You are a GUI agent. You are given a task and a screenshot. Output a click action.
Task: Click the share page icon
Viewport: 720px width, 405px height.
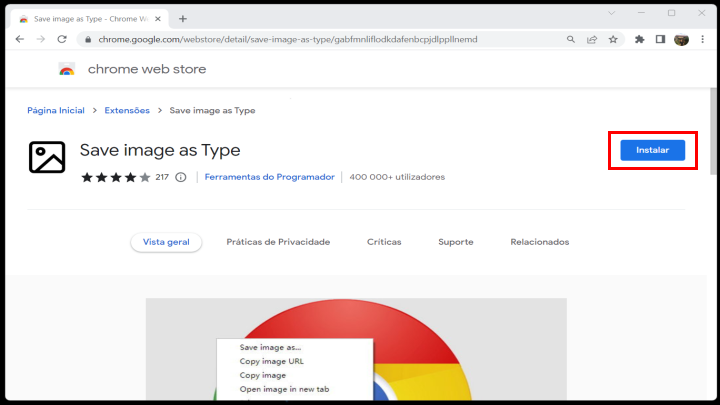pyautogui.click(x=592, y=39)
